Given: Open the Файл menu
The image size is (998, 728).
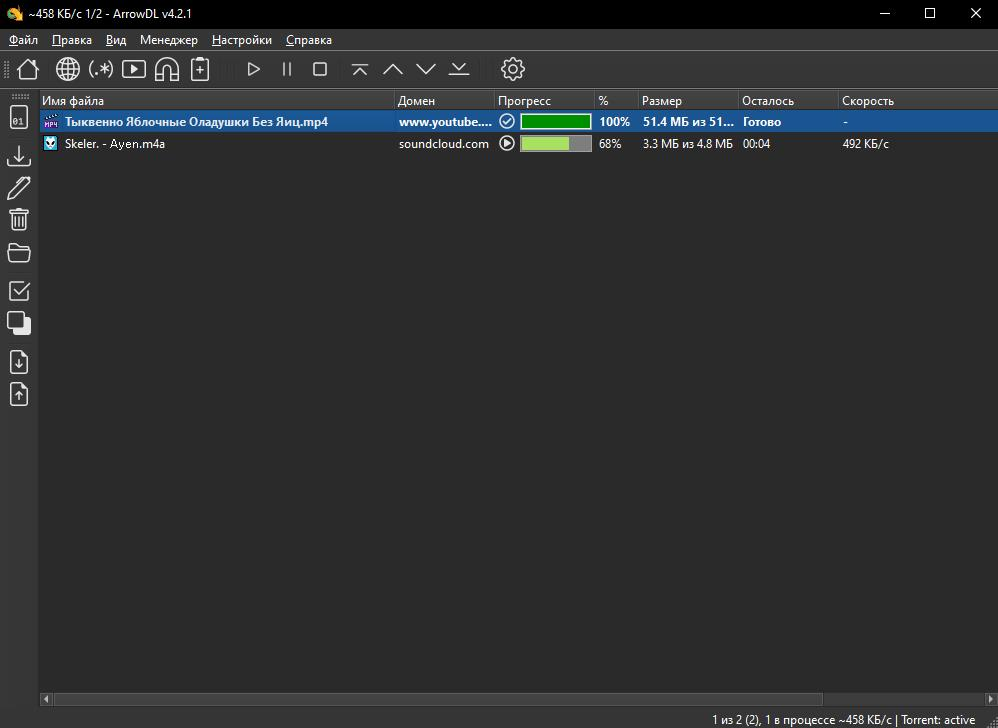Looking at the screenshot, I should click(x=24, y=40).
